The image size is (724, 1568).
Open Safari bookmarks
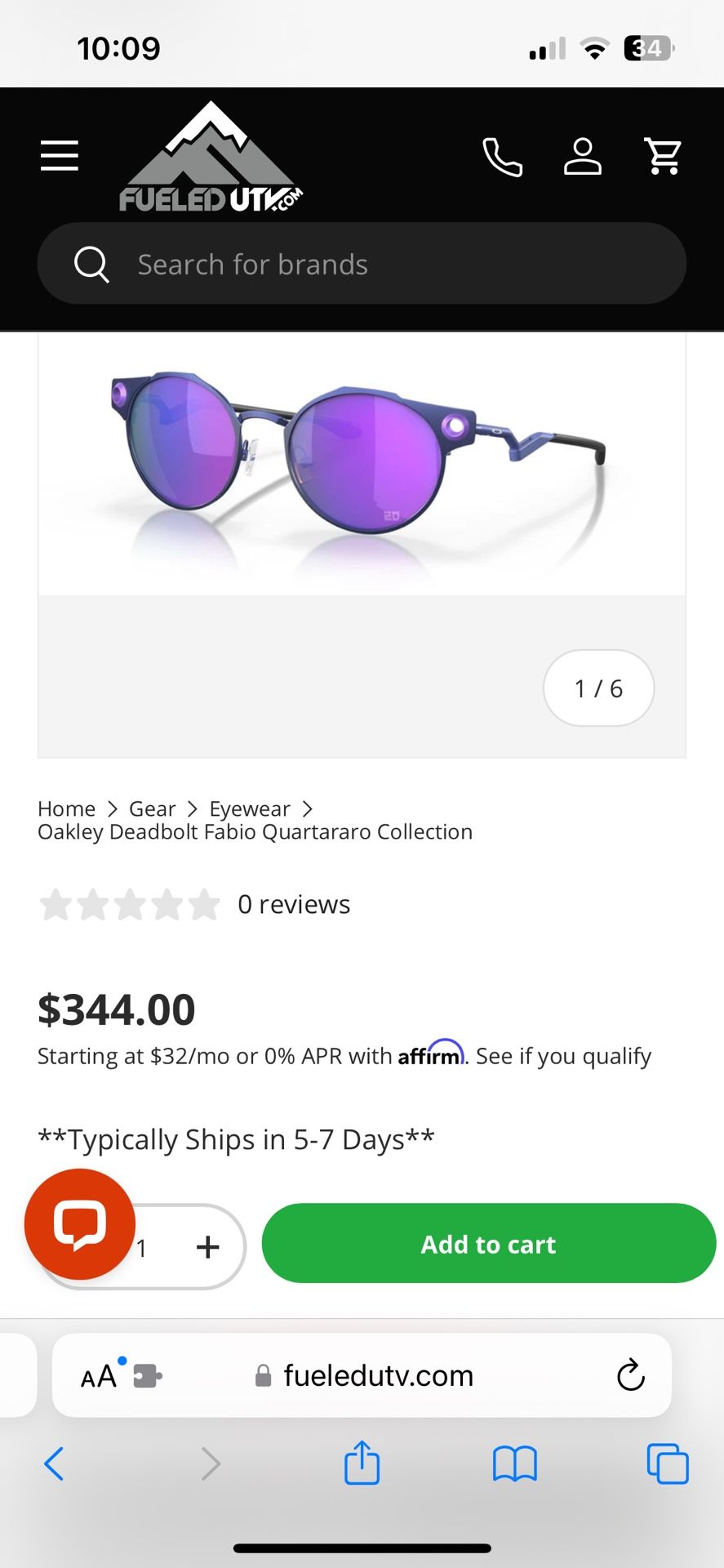click(514, 1463)
